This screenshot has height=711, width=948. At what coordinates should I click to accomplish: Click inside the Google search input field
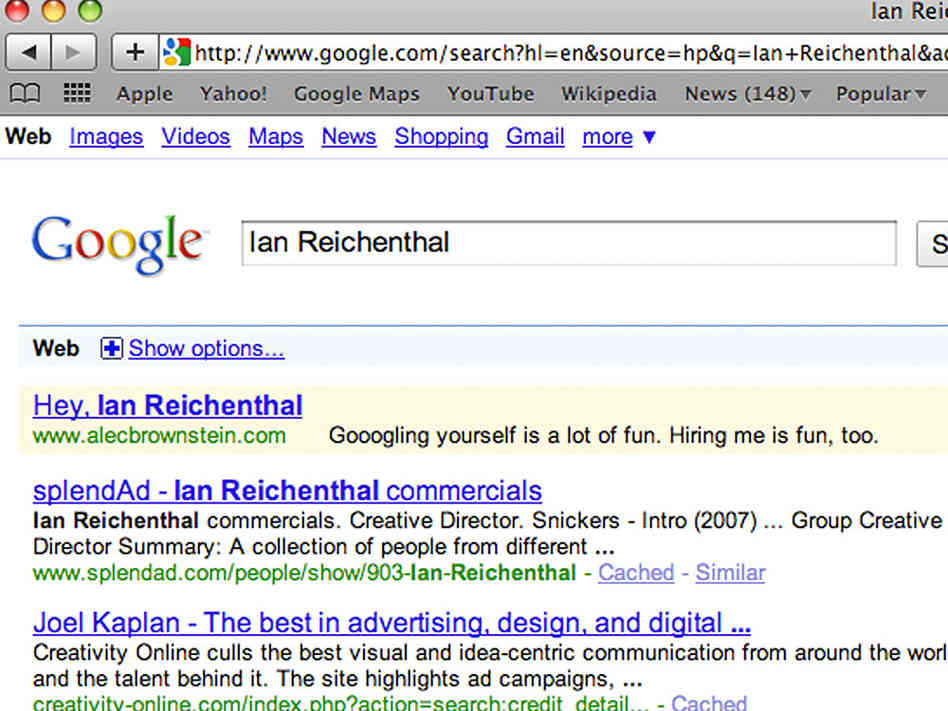[x=568, y=243]
